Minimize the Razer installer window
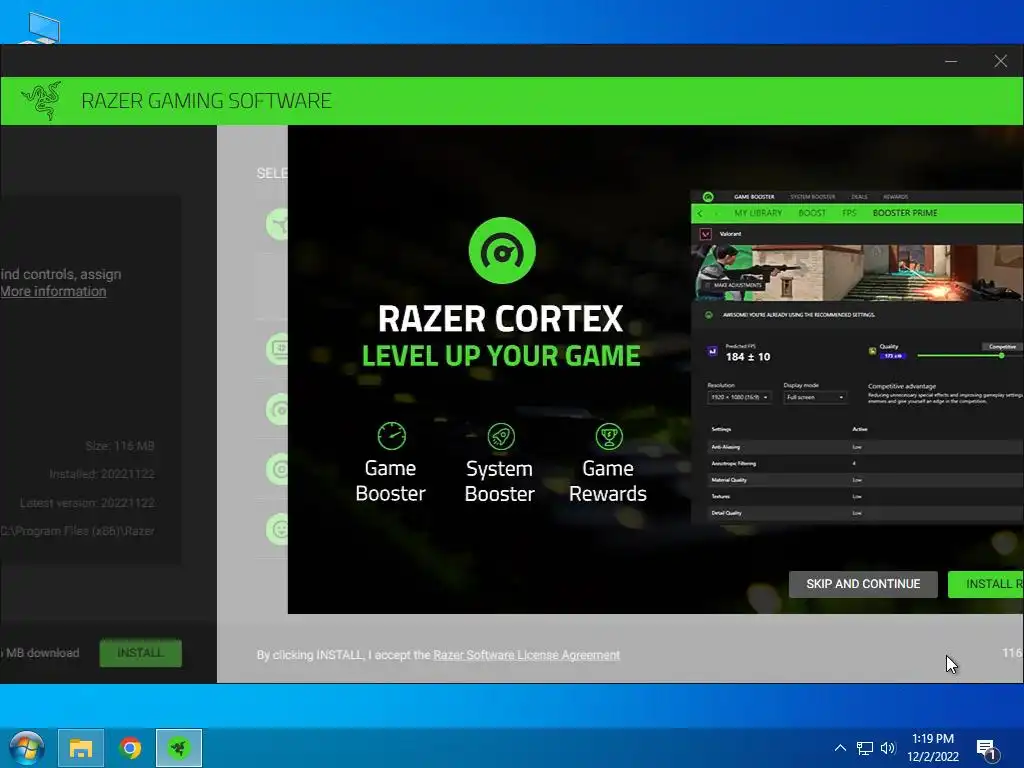 point(951,61)
